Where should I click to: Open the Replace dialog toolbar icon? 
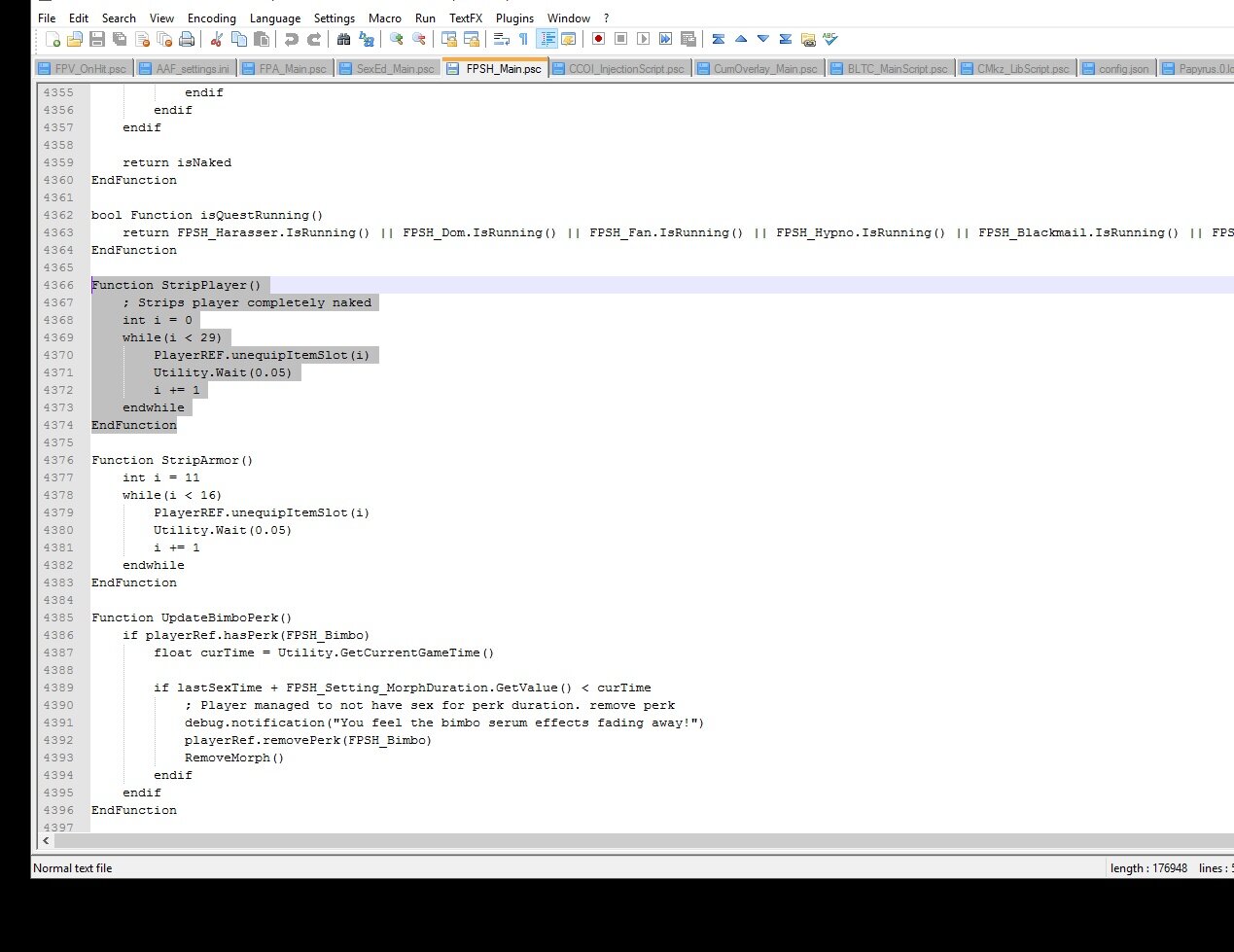tap(366, 39)
